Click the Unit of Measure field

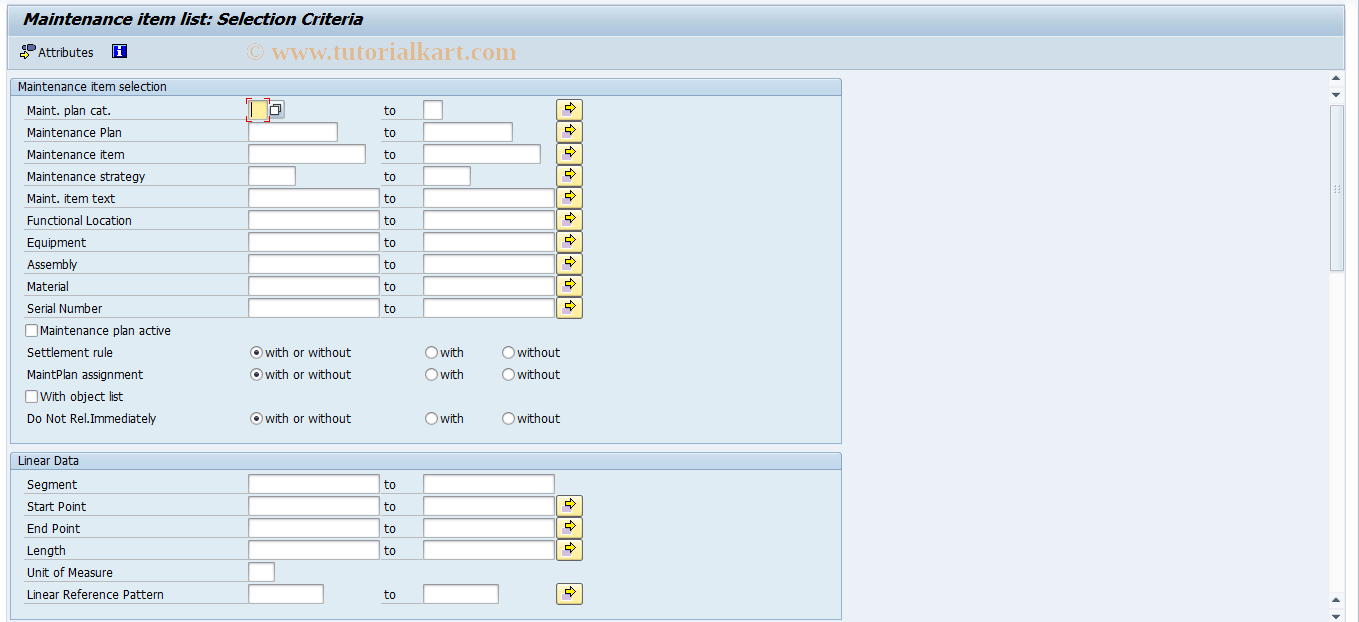261,571
